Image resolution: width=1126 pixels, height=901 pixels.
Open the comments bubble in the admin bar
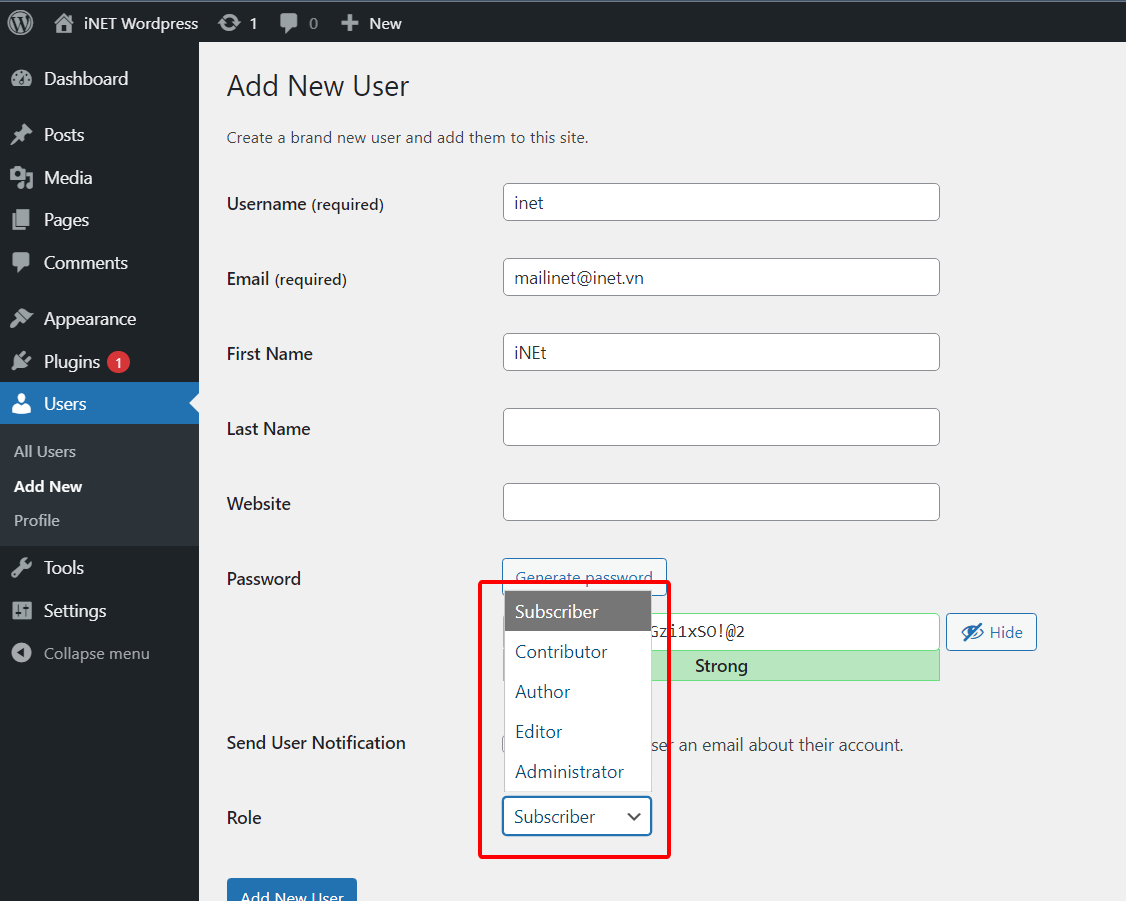point(289,23)
